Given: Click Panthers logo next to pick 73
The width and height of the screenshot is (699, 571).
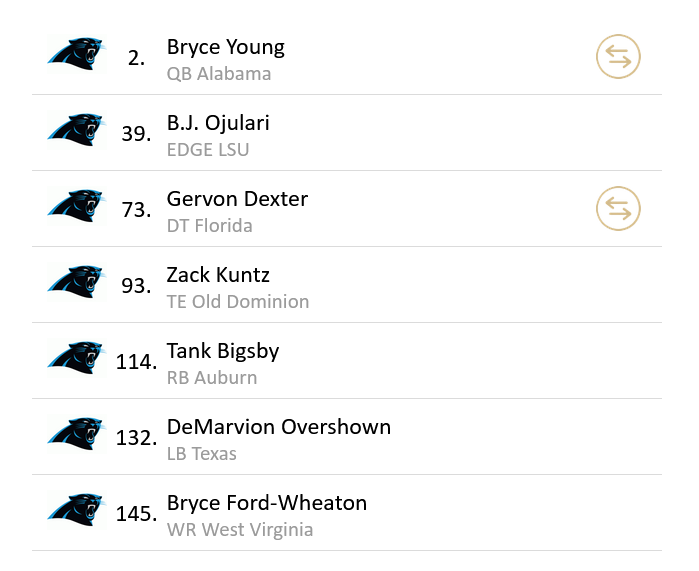Looking at the screenshot, I should click(x=76, y=206).
